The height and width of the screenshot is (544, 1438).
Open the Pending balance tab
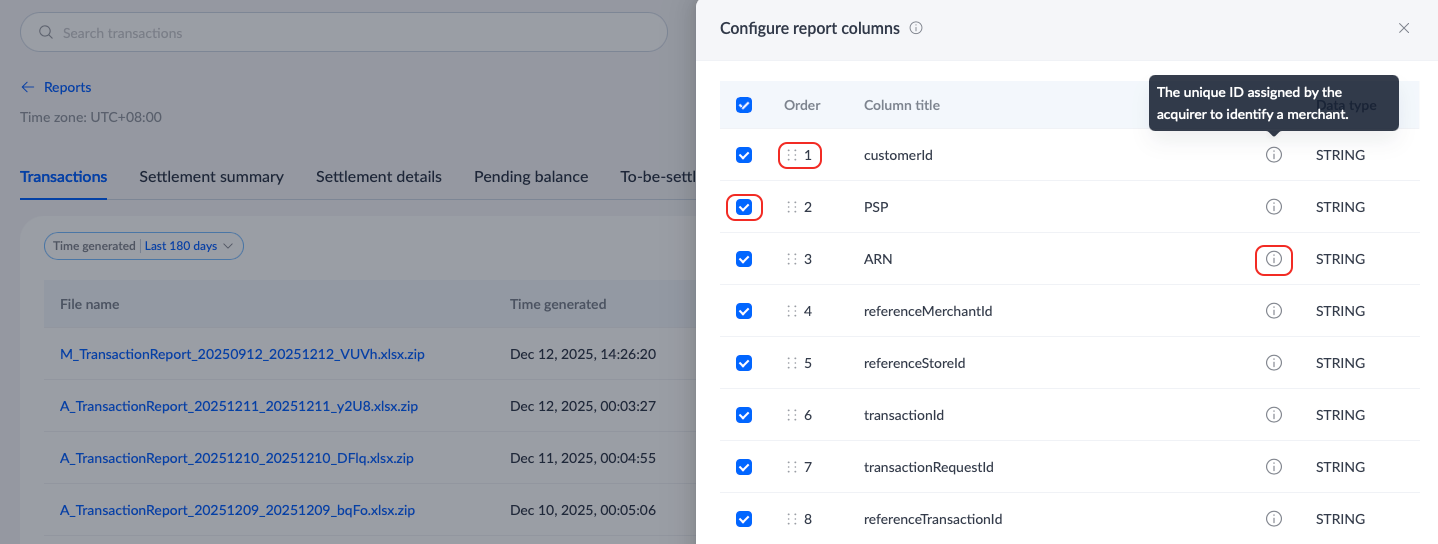point(531,177)
